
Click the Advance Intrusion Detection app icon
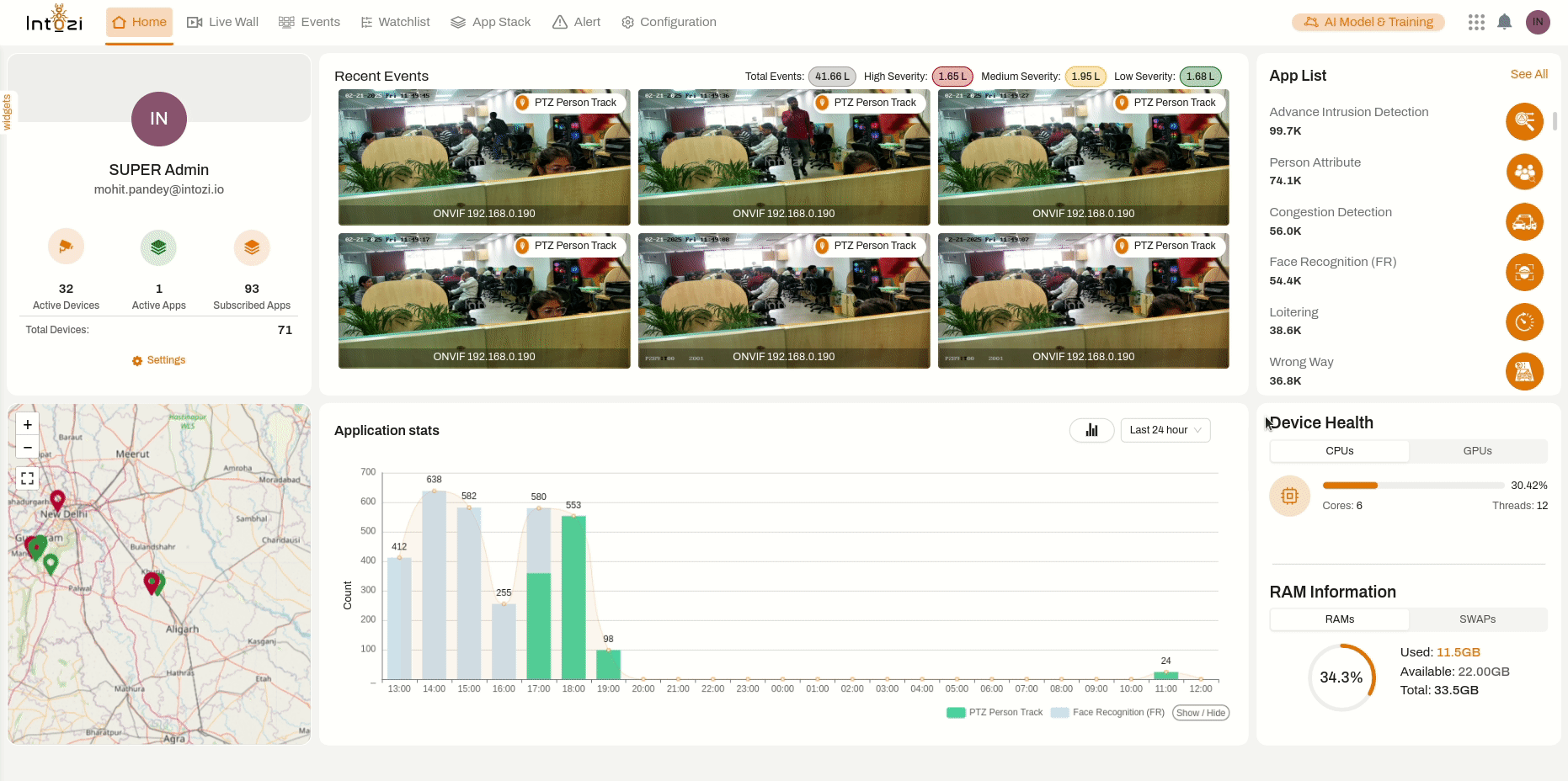[1523, 121]
